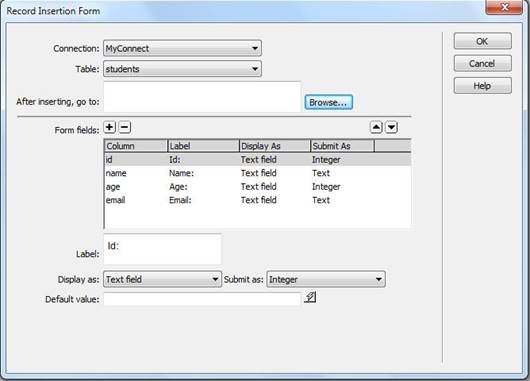Select the name row in form fields
Viewport: 530px width, 381px height.
tap(258, 173)
